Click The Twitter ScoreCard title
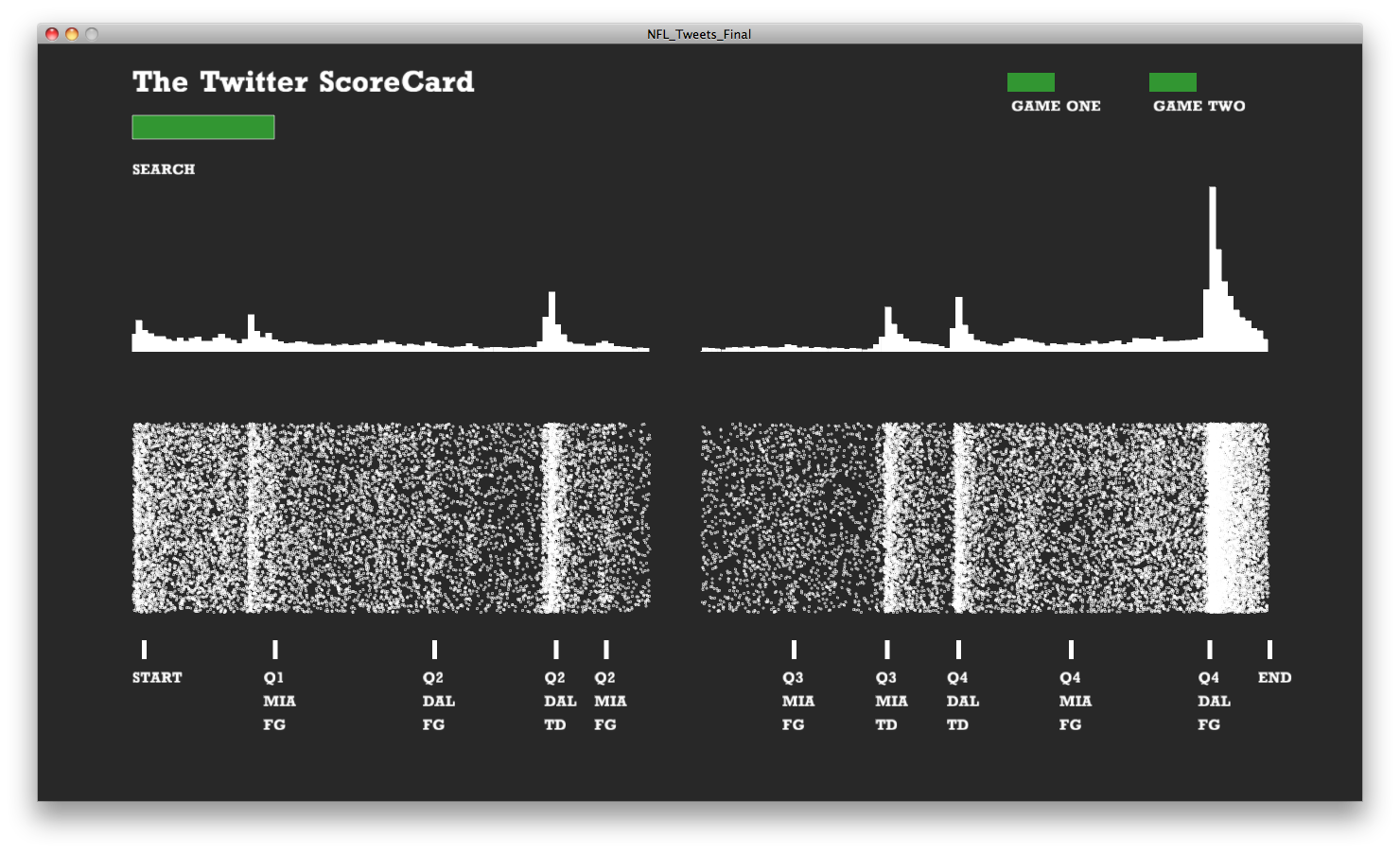 tap(303, 82)
